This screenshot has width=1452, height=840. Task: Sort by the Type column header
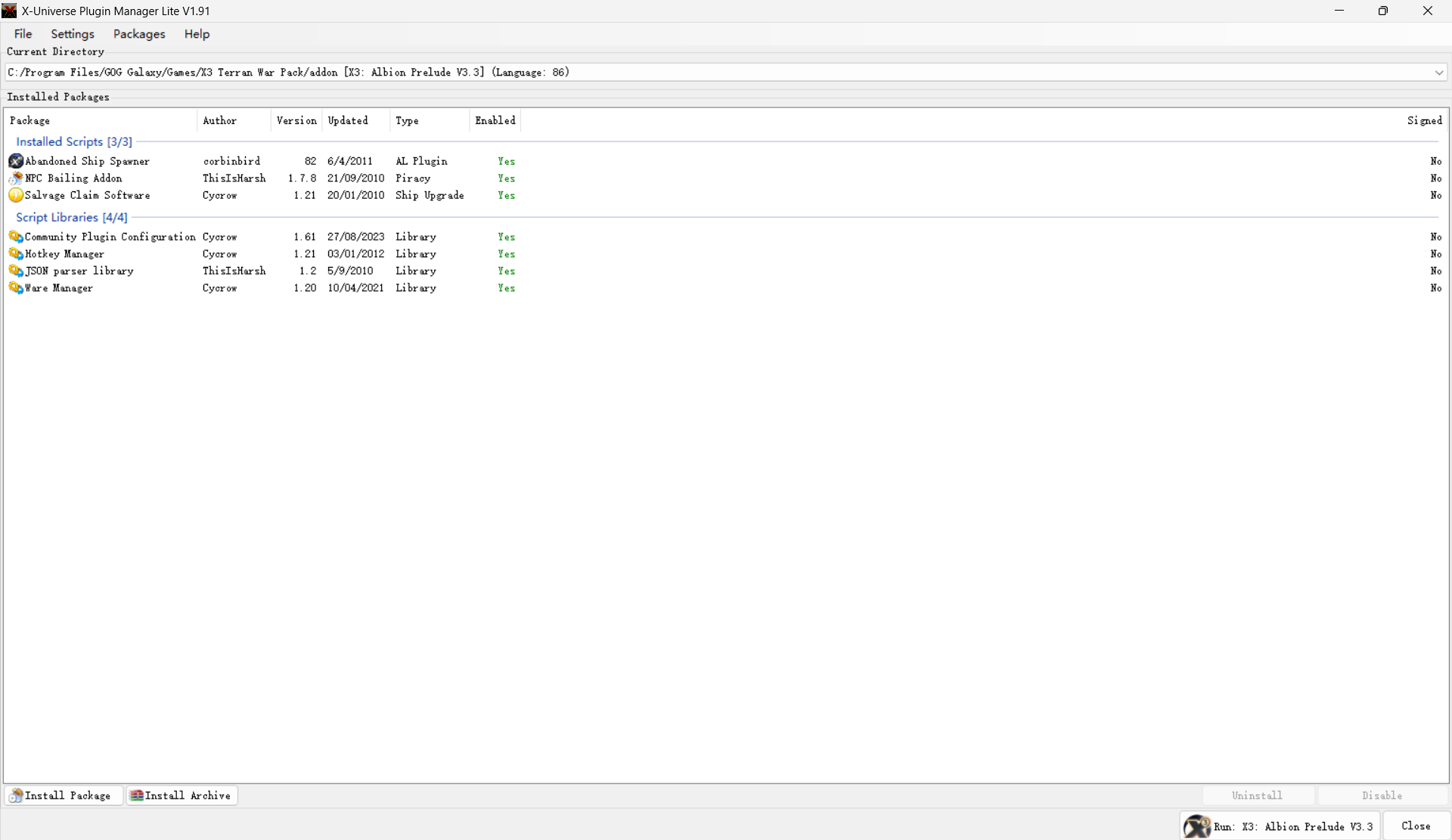pyautogui.click(x=430, y=121)
